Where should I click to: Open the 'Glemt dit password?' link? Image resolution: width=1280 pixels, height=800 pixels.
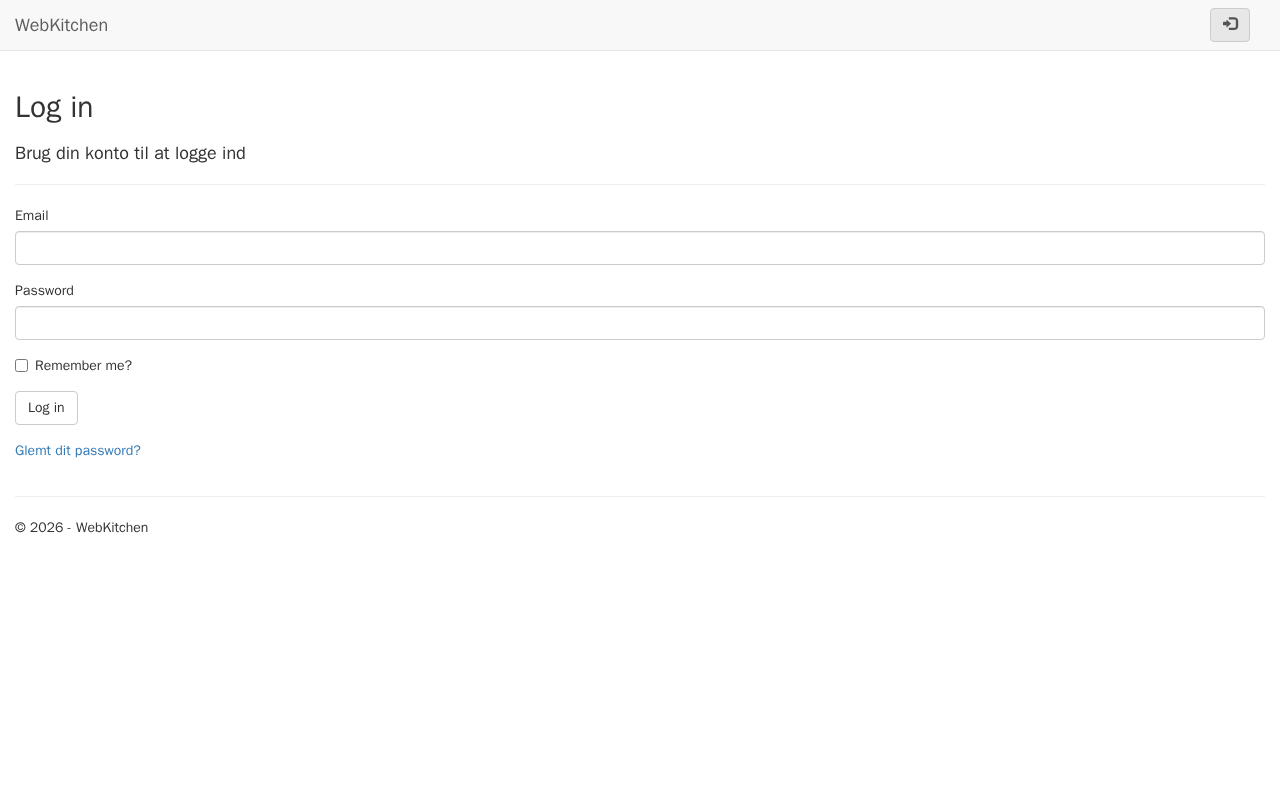pos(78,451)
